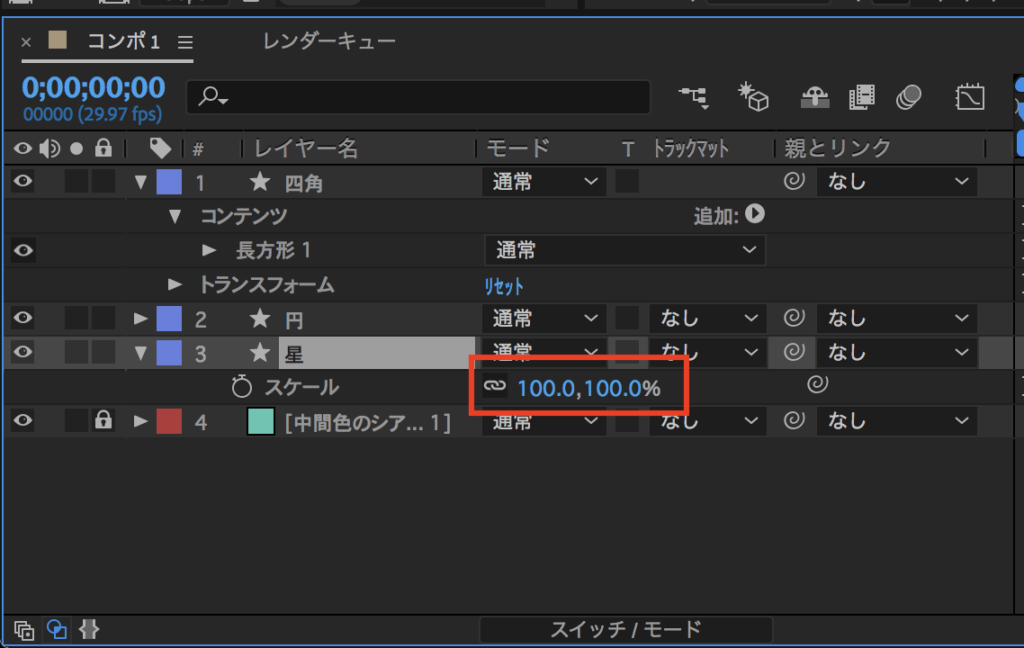Viewport: 1024px width, 648px height.
Task: Click the スイッチ / モード toggle button
Action: click(626, 630)
